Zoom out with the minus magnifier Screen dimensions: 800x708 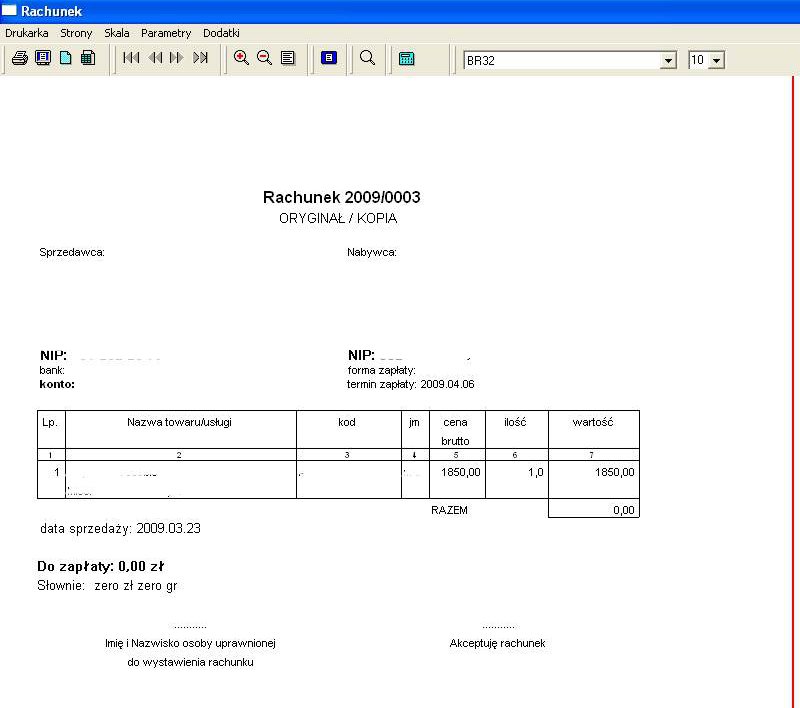tap(264, 58)
